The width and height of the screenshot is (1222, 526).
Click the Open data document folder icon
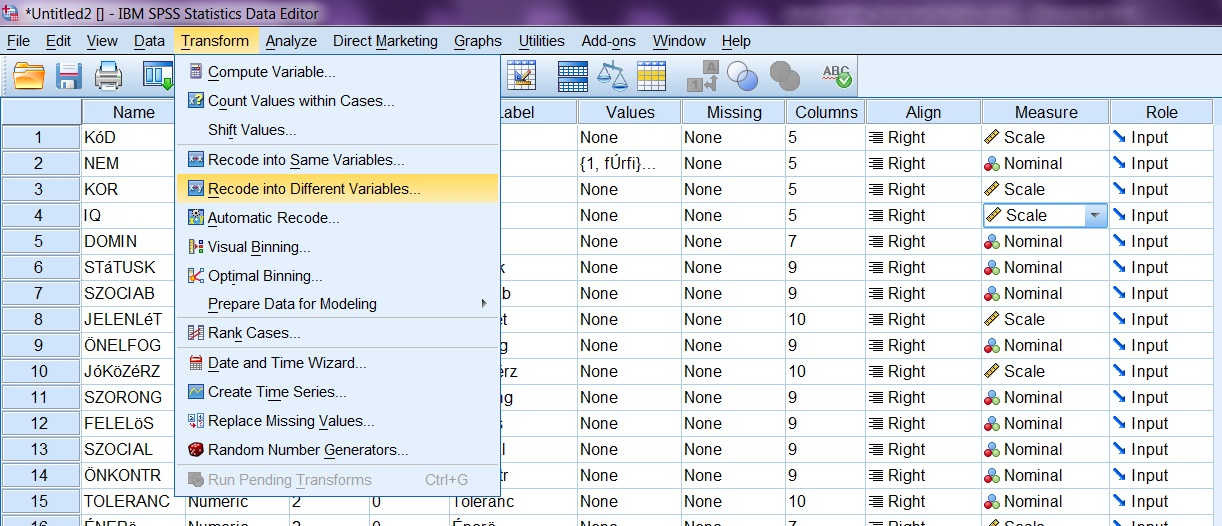coord(29,76)
